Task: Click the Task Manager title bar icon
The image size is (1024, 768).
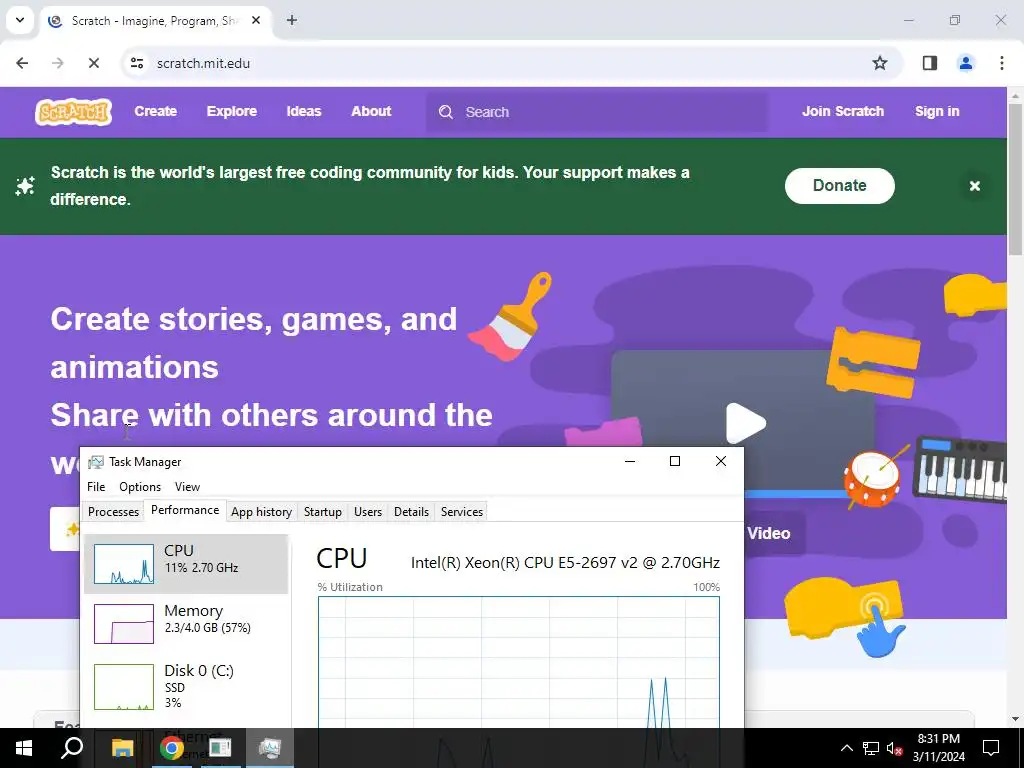Action: coord(95,462)
